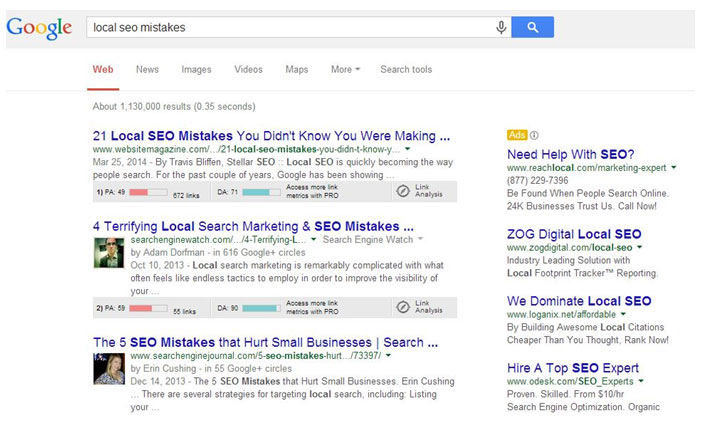Click the (877) 229-7396 phone number
This screenshot has height=432, width=705.
tap(537, 180)
